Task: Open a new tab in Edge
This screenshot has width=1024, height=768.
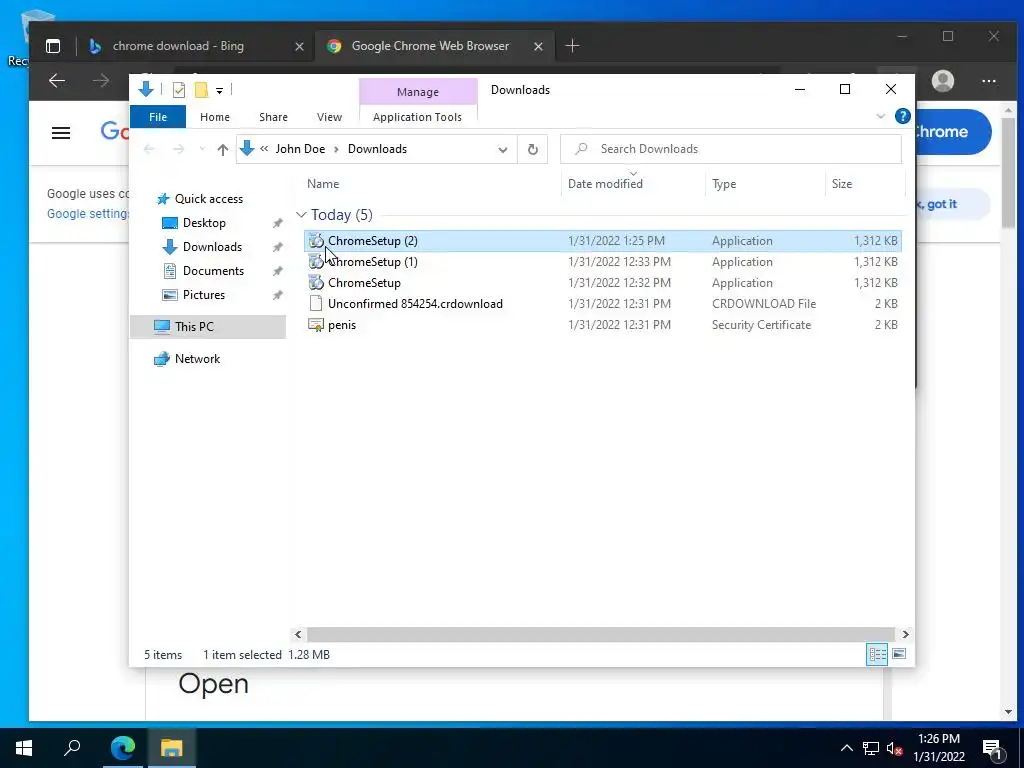Action: pyautogui.click(x=572, y=46)
